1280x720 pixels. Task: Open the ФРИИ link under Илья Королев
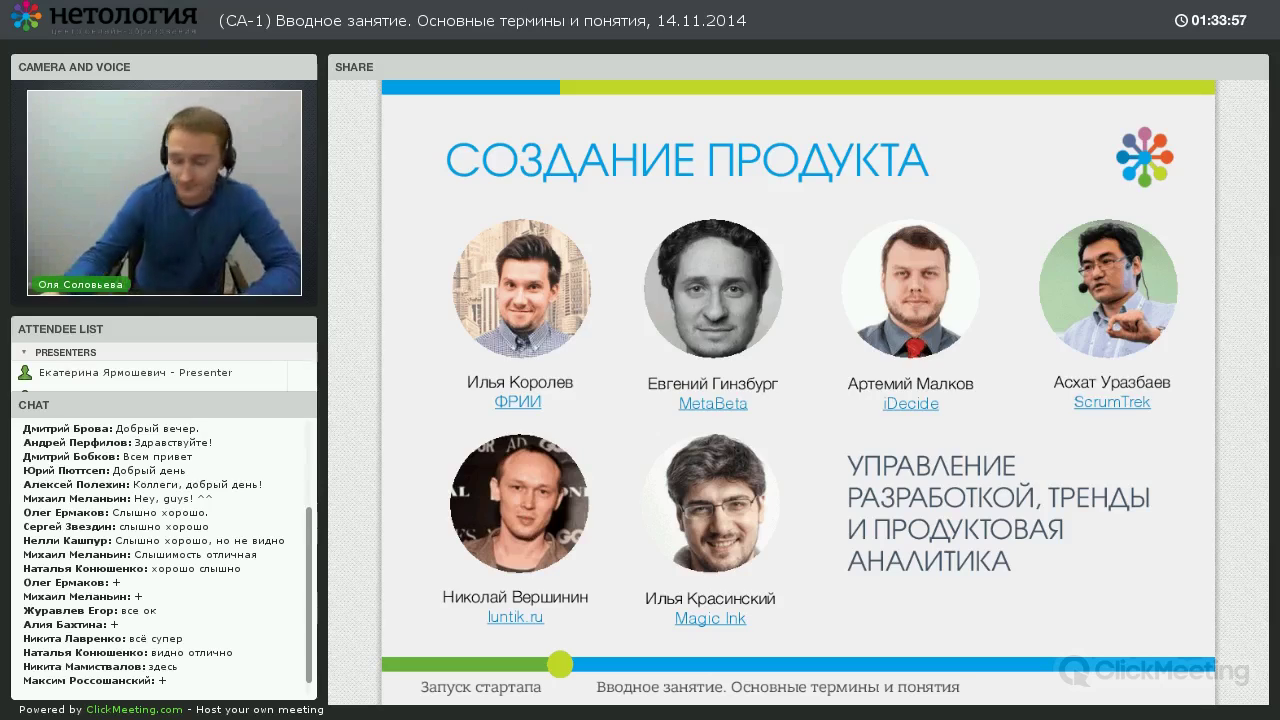click(518, 402)
